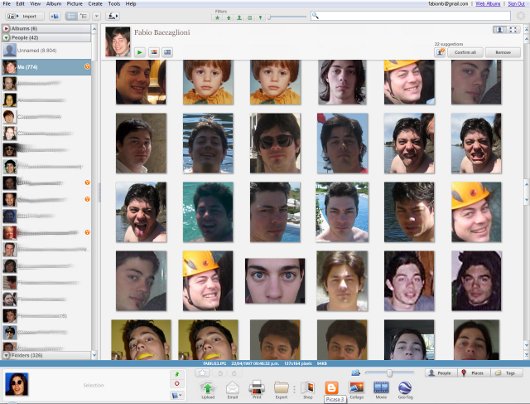Adjust the thumbnail size slider
Viewport: 530px width, 404px height.
coord(390,373)
